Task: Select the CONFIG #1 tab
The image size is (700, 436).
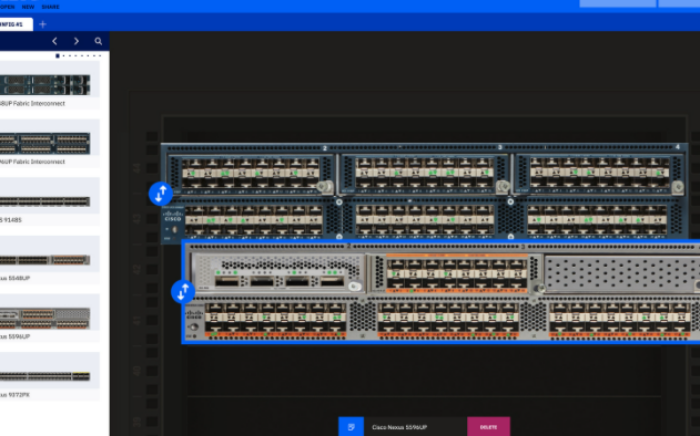Action: (x=16, y=24)
